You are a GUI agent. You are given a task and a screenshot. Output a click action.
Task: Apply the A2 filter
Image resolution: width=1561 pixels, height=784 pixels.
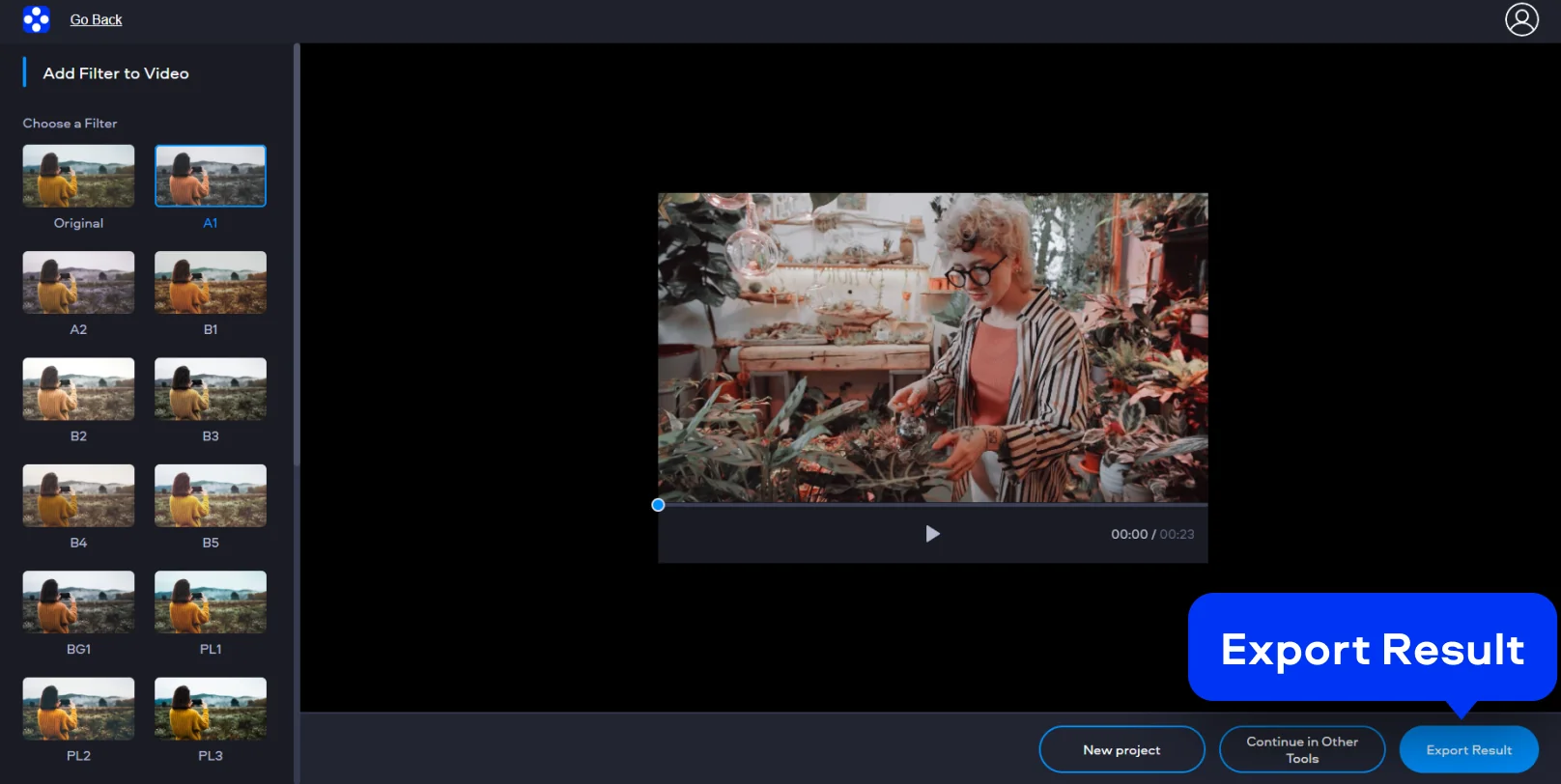click(78, 282)
